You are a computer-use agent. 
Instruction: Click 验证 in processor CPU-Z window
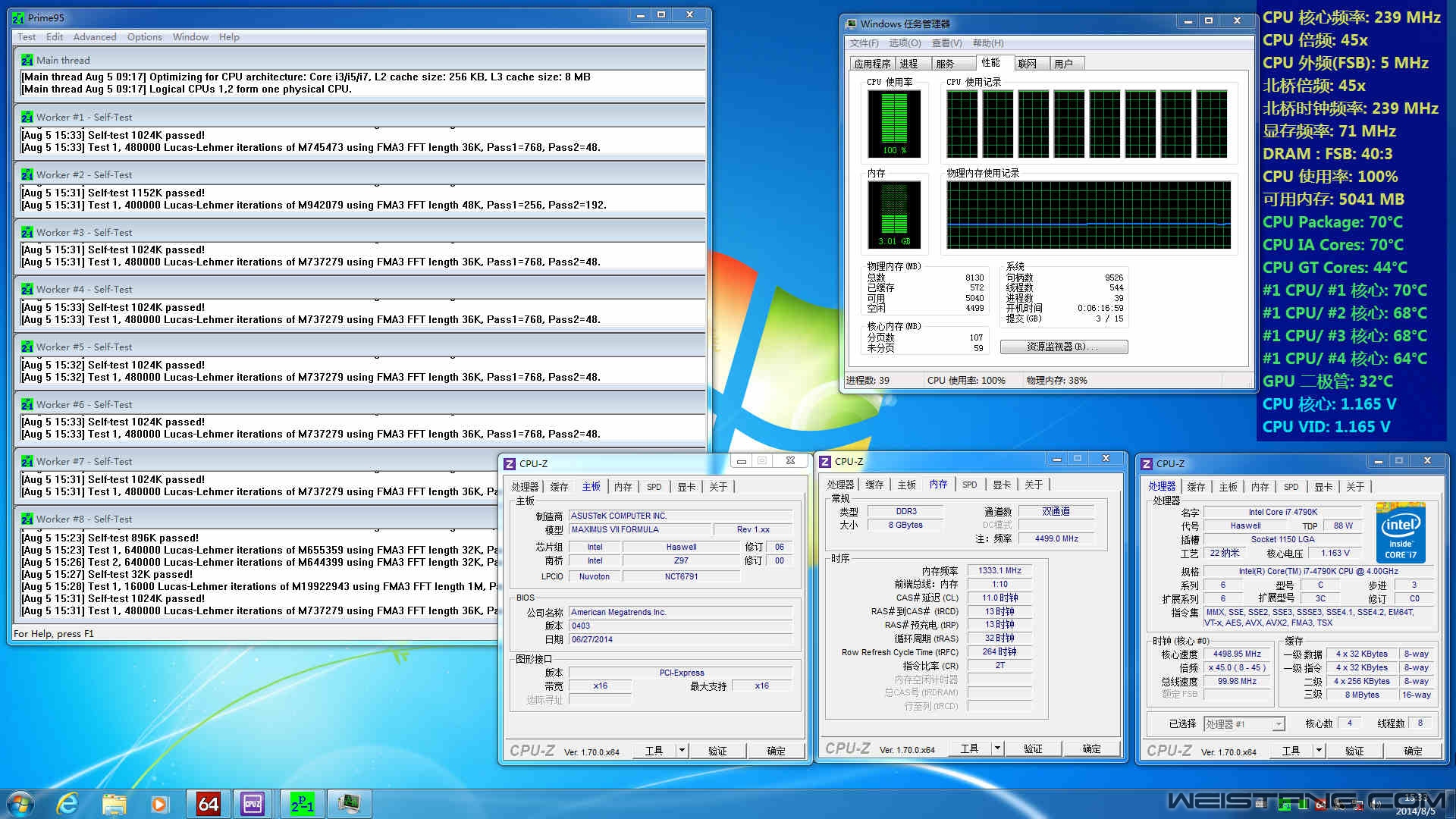point(1354,751)
